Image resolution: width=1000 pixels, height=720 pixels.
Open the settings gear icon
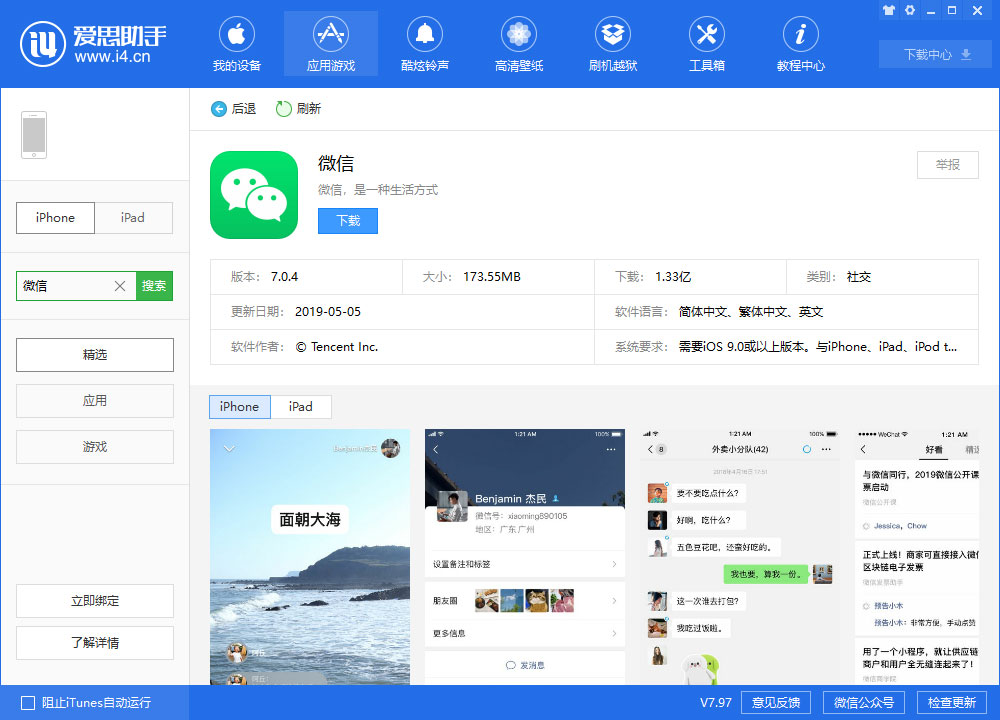(910, 10)
